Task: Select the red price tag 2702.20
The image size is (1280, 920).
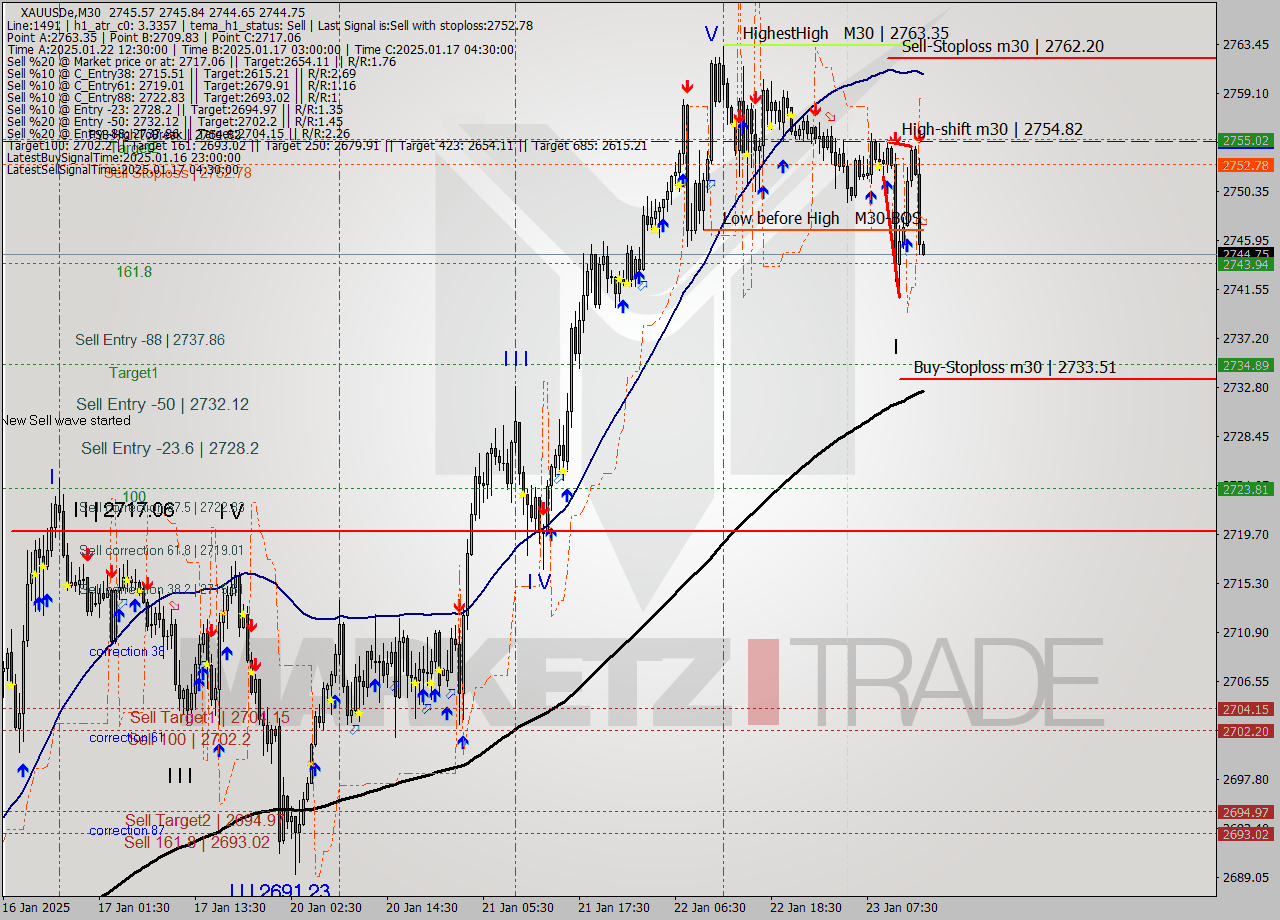Action: [1246, 731]
